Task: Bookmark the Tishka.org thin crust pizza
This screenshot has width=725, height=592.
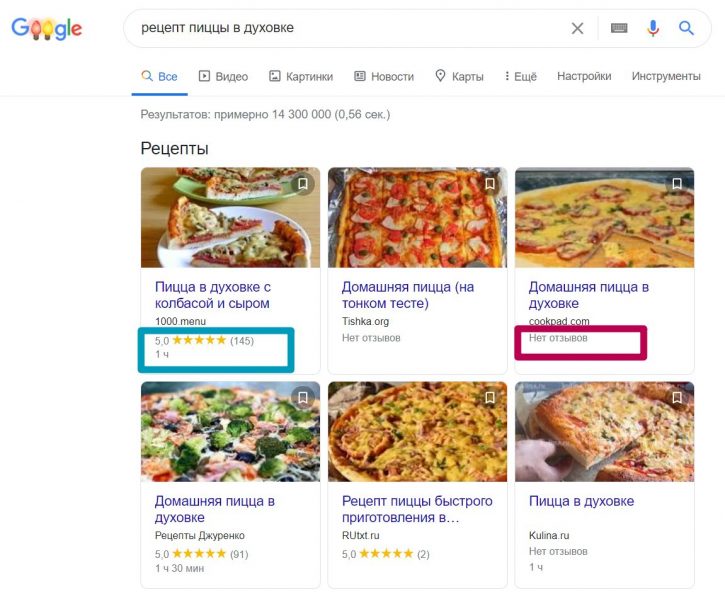Action: click(x=490, y=184)
